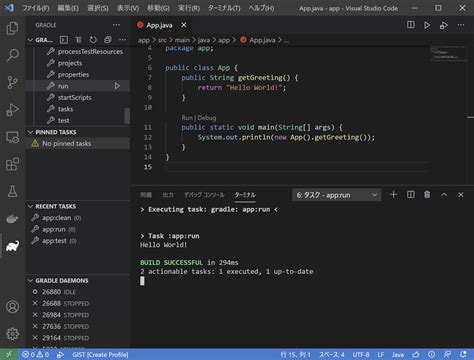
Task: Click the Gradle task list scrollbar
Action: tap(127, 116)
